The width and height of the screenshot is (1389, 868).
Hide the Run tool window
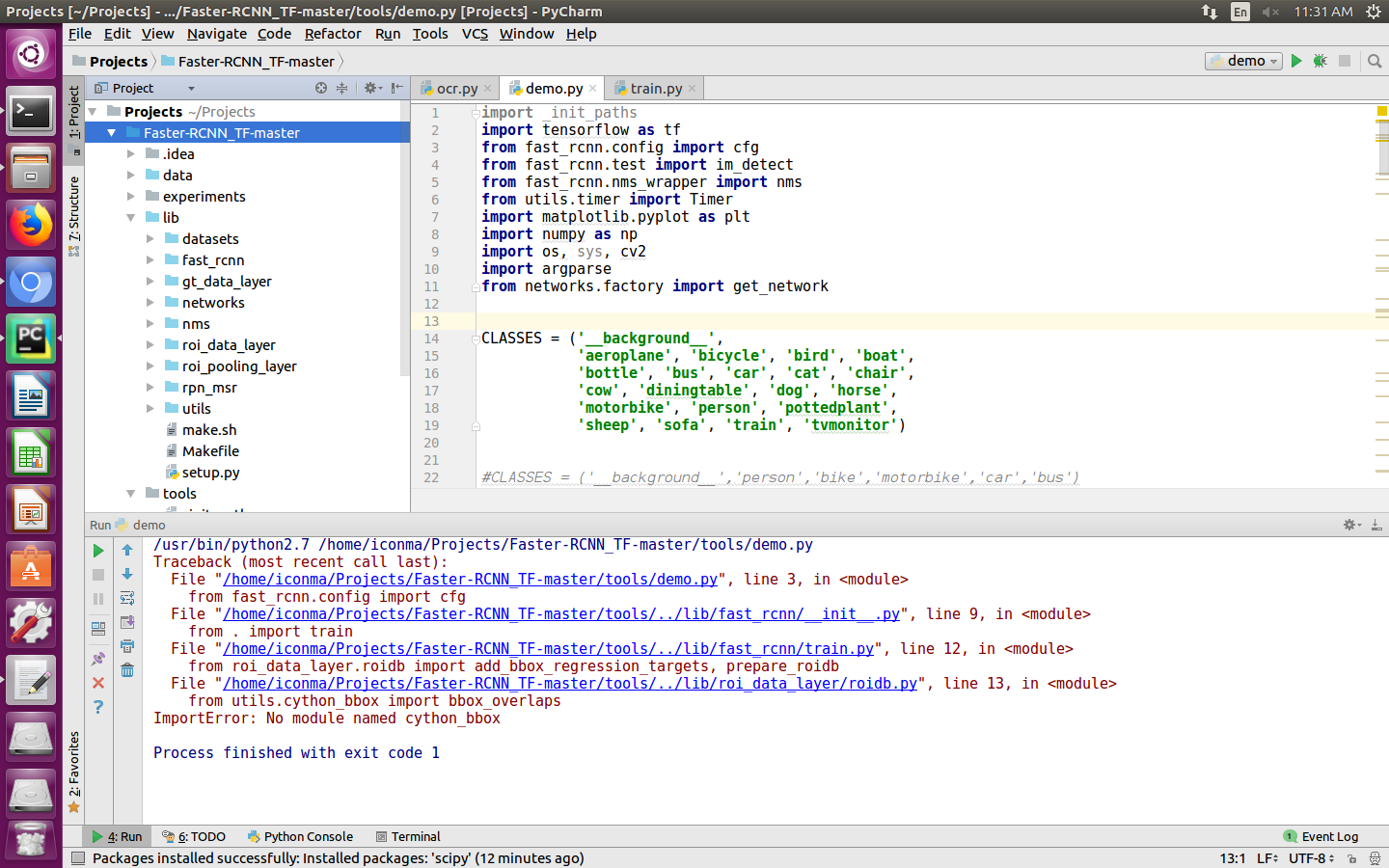point(1376,525)
